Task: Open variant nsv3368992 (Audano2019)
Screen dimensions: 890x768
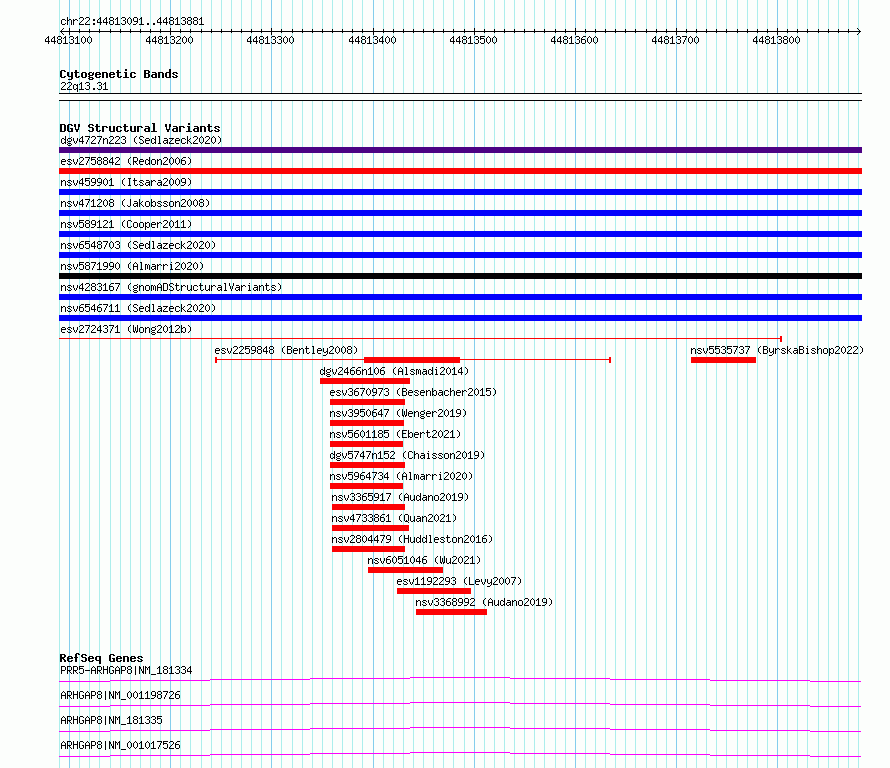Action: (x=484, y=602)
